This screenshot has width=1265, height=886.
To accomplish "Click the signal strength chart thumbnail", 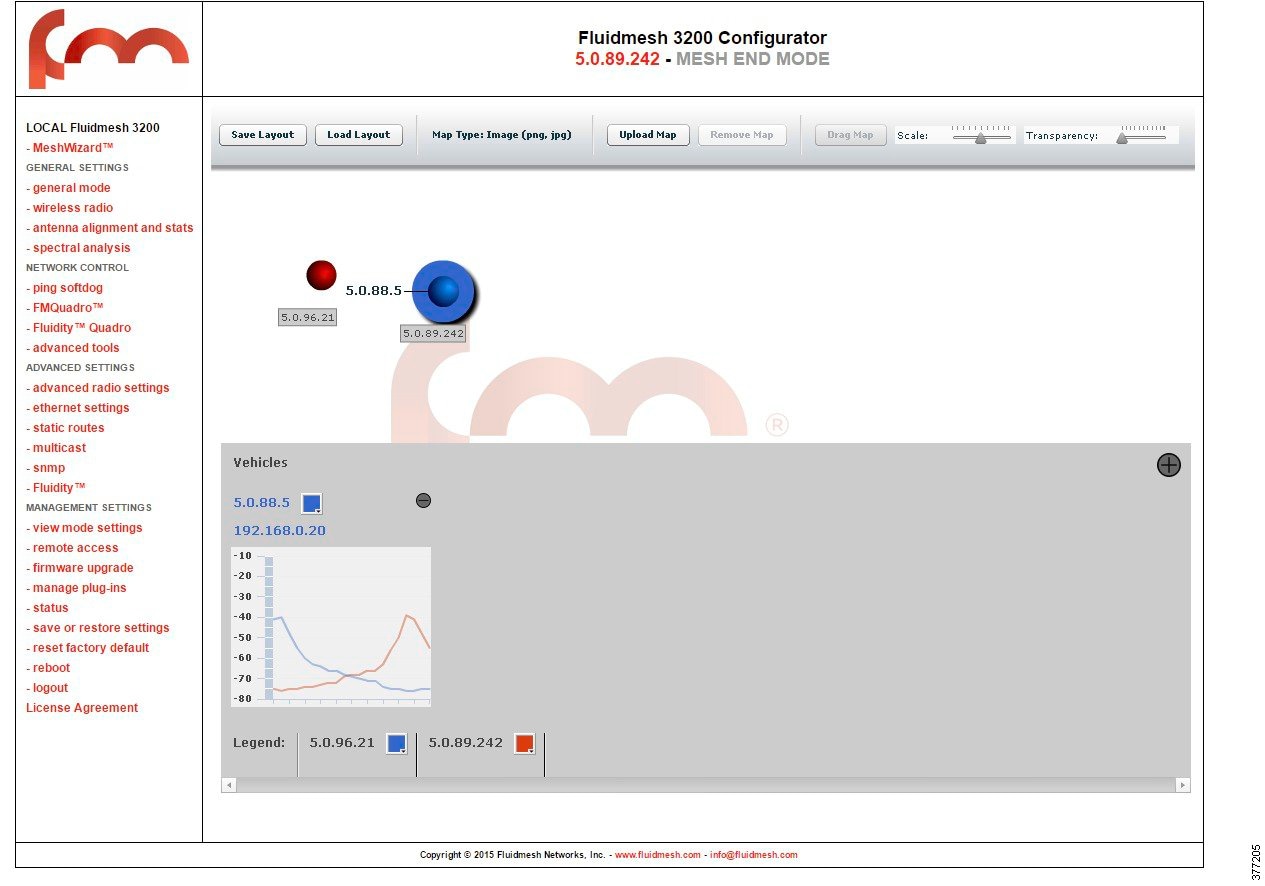I will (x=331, y=627).
